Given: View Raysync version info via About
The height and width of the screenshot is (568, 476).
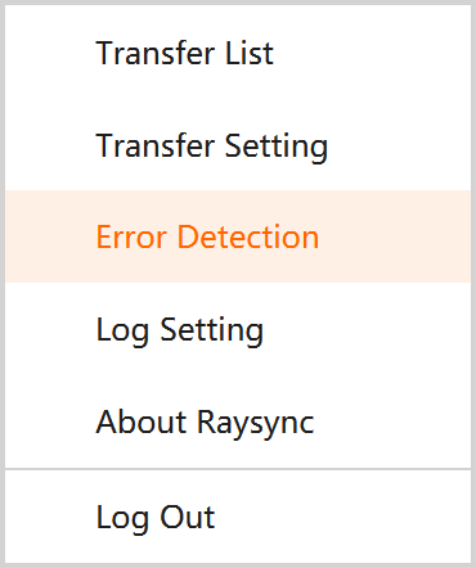Looking at the screenshot, I should click(x=238, y=421).
